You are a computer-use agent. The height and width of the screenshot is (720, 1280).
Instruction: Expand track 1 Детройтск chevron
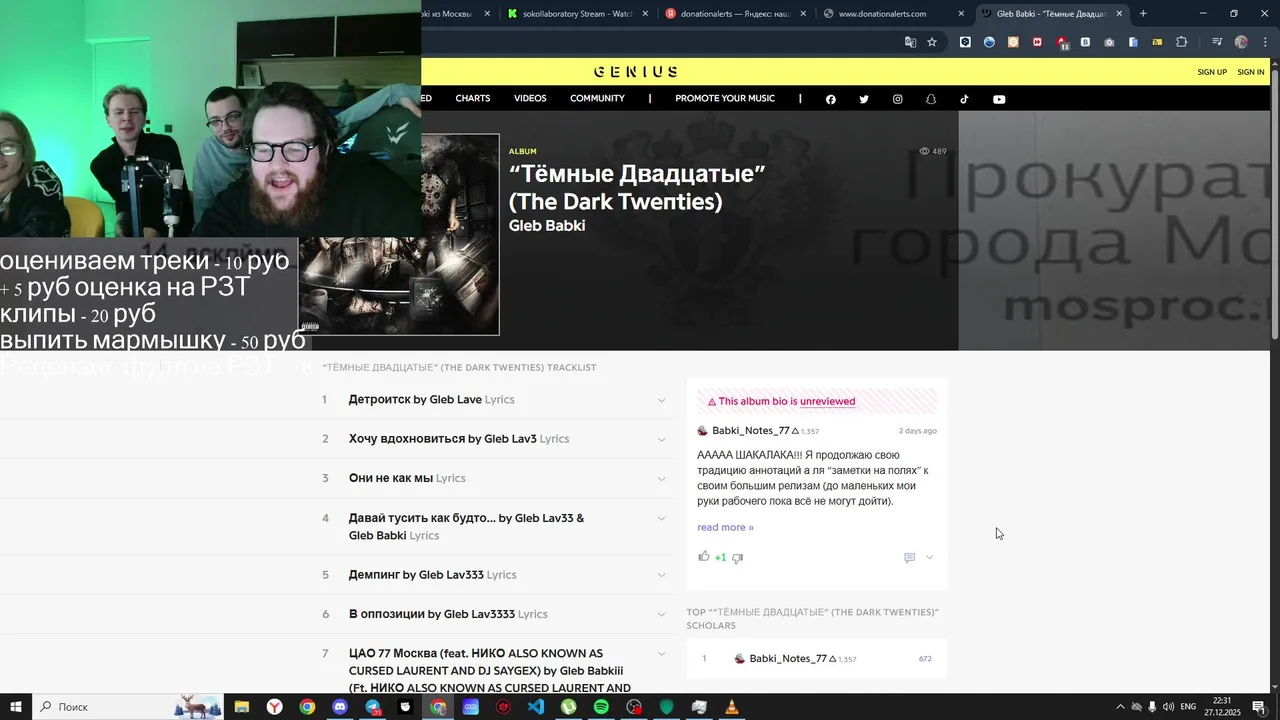coord(661,400)
